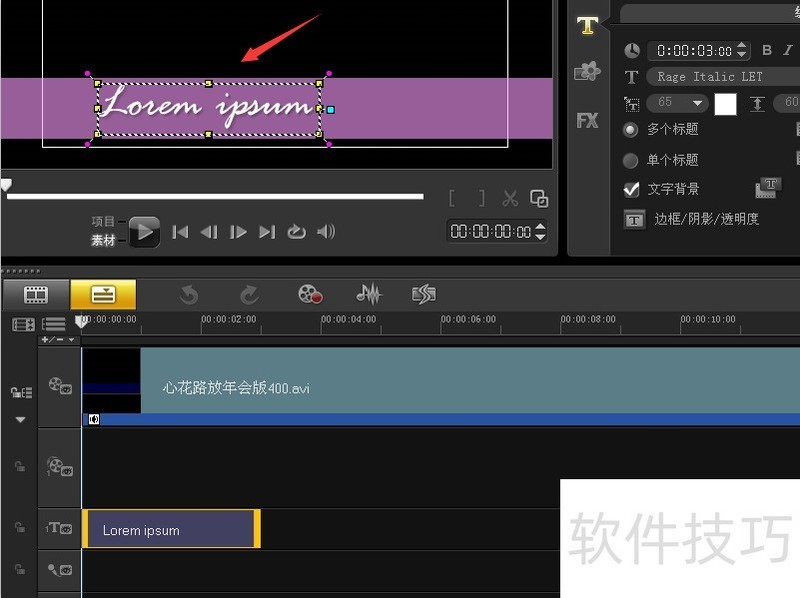Select 素材 playback mode
The width and height of the screenshot is (800, 598).
click(103, 240)
